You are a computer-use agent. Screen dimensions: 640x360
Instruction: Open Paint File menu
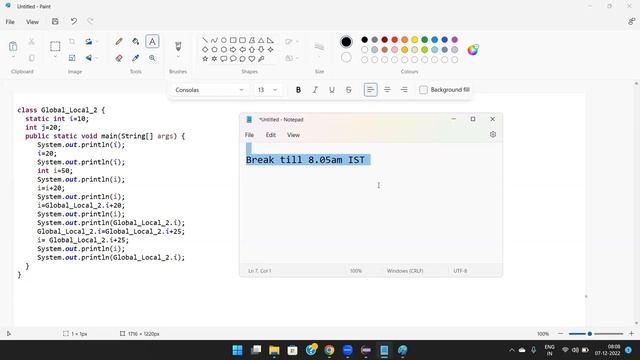coord(10,22)
